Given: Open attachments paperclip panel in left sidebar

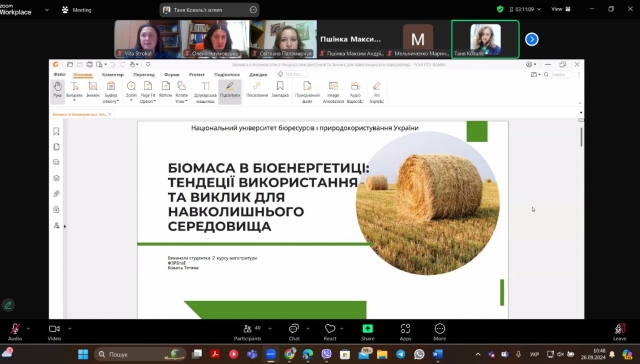Looking at the screenshot, I should click(x=56, y=194).
